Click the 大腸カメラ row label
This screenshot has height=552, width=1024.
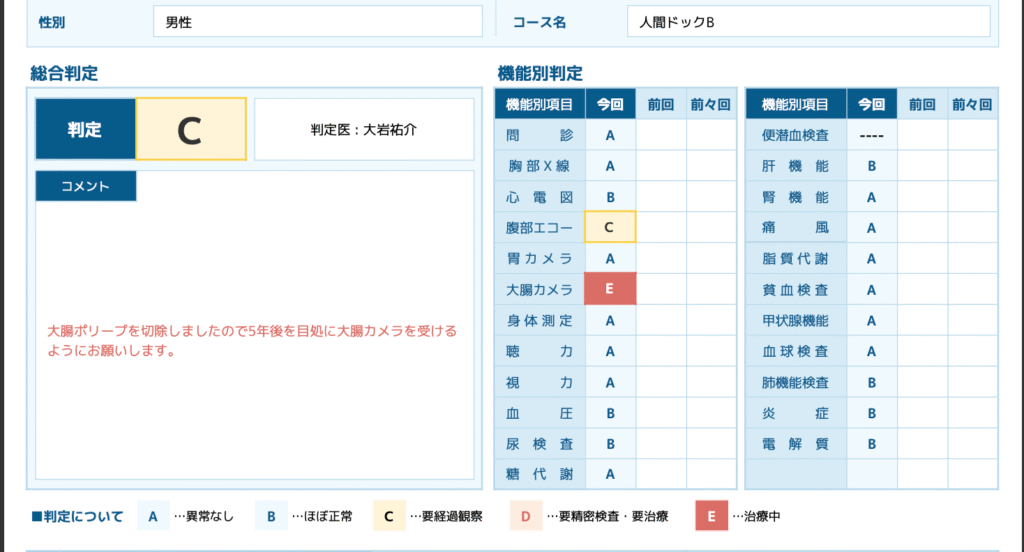[x=539, y=289]
